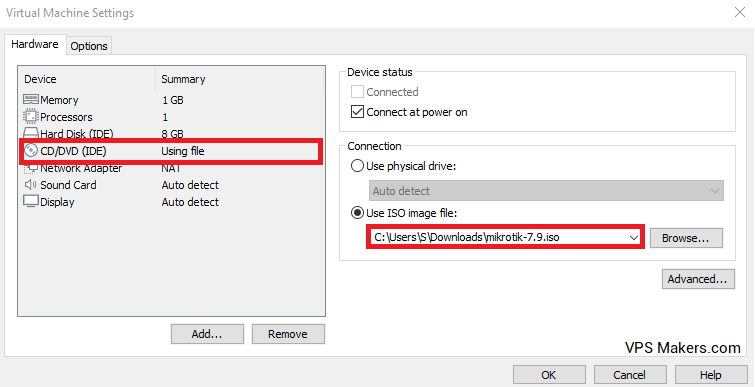Image resolution: width=755 pixels, height=387 pixels.
Task: Open the ISO image file path dropdown arrow
Action: click(633, 237)
